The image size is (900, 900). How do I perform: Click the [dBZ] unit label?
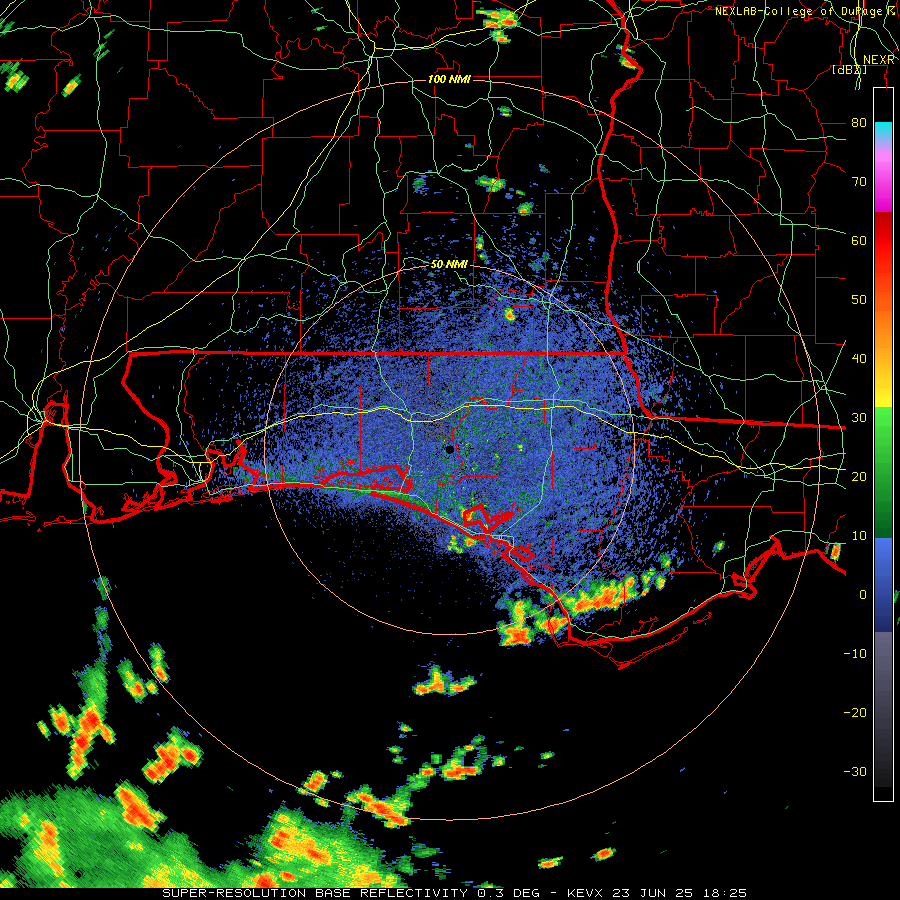[x=849, y=70]
